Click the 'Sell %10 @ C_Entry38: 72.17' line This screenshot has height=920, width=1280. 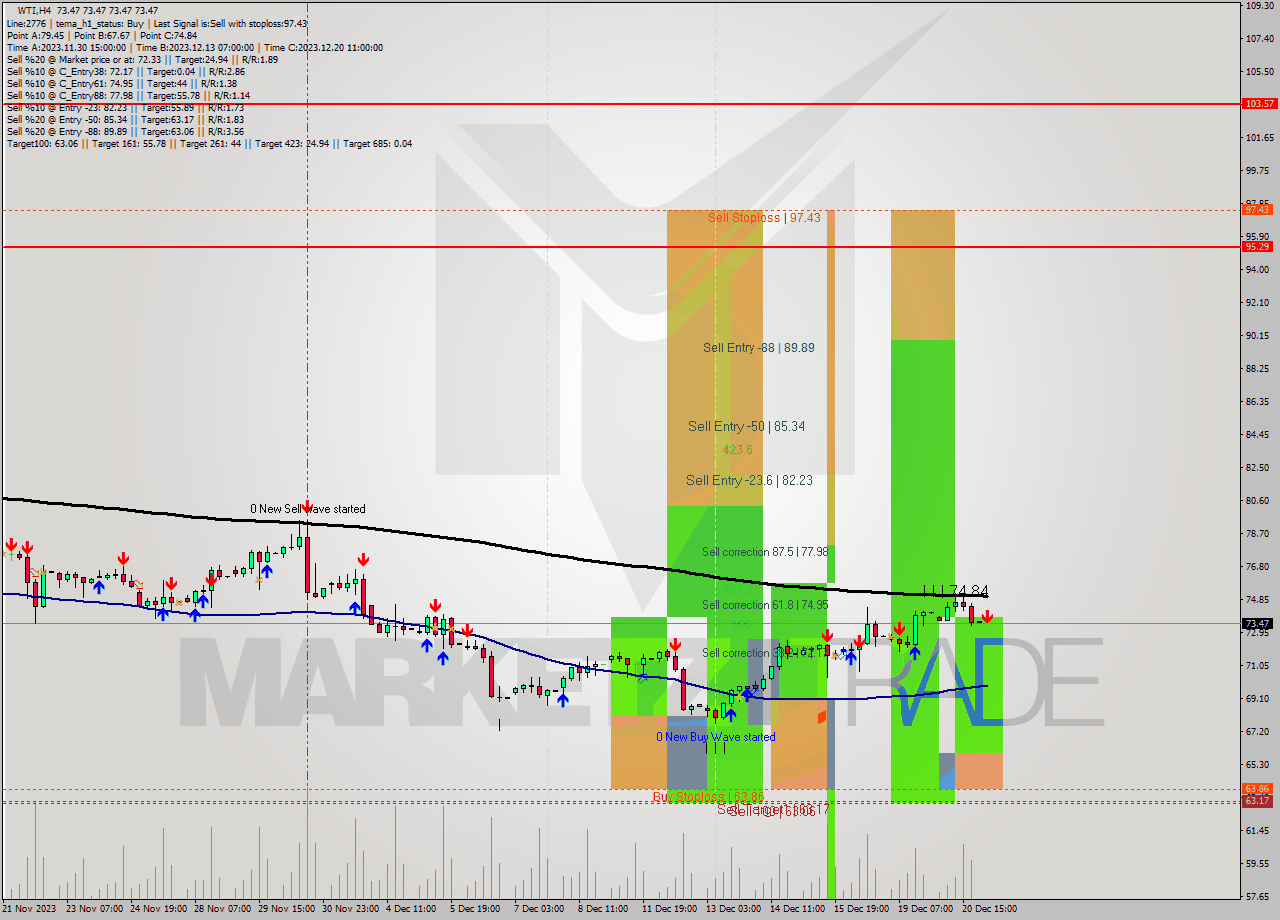(125, 71)
